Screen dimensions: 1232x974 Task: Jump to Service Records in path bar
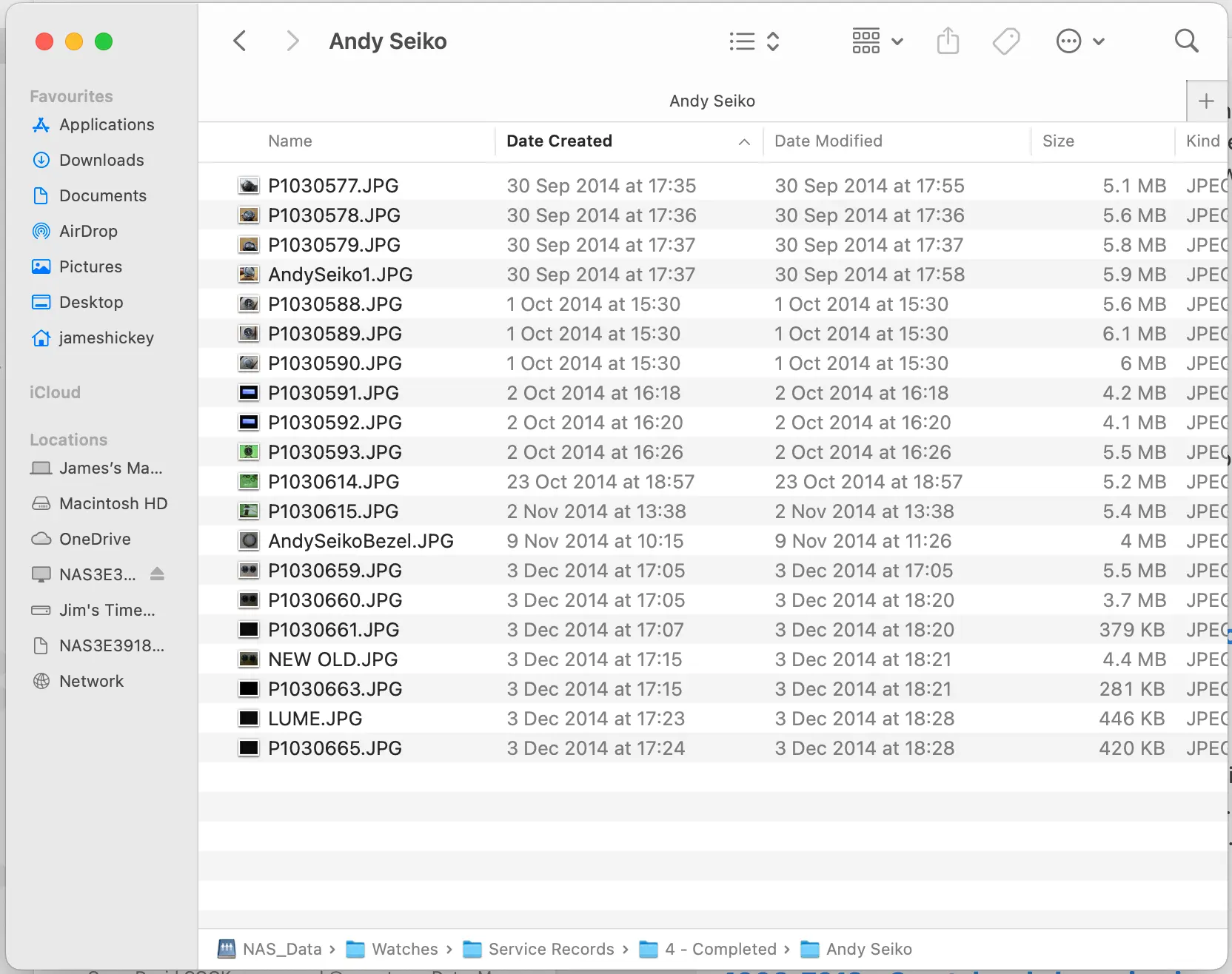pos(550,949)
